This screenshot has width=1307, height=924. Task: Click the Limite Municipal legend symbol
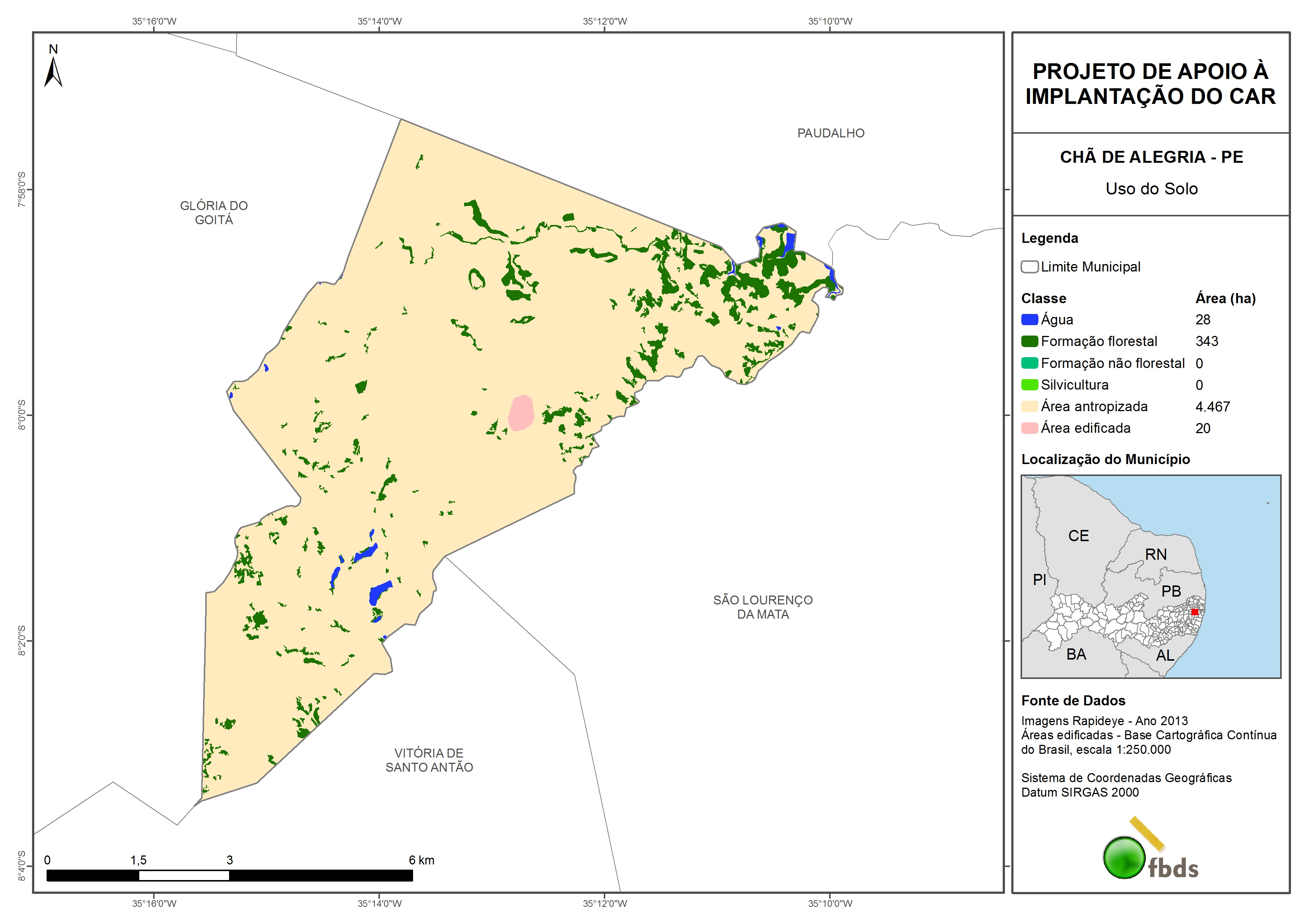click(1029, 267)
